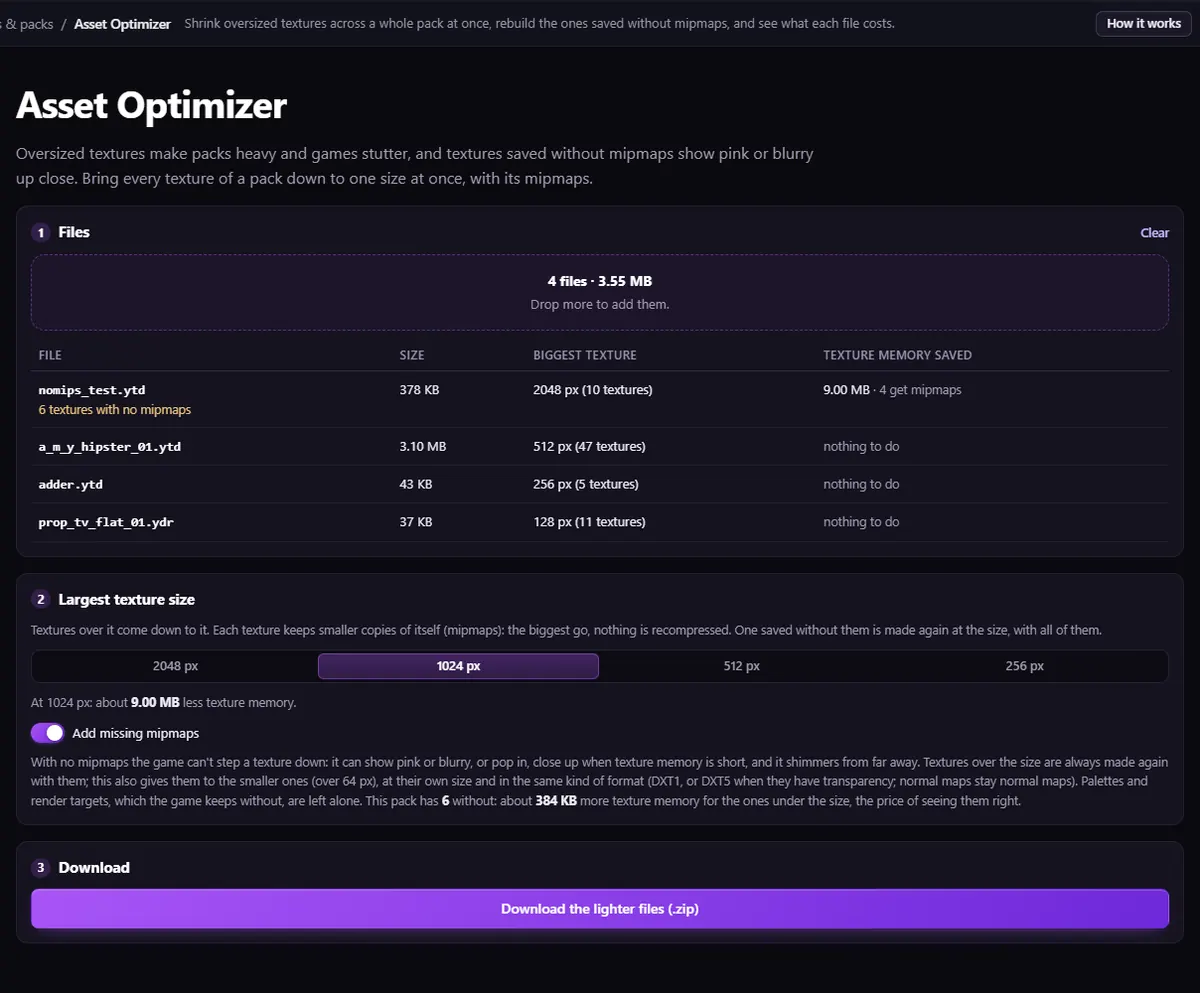This screenshot has height=993, width=1200.
Task: Click the 'Drop more to add them.' hint
Action: pos(600,304)
